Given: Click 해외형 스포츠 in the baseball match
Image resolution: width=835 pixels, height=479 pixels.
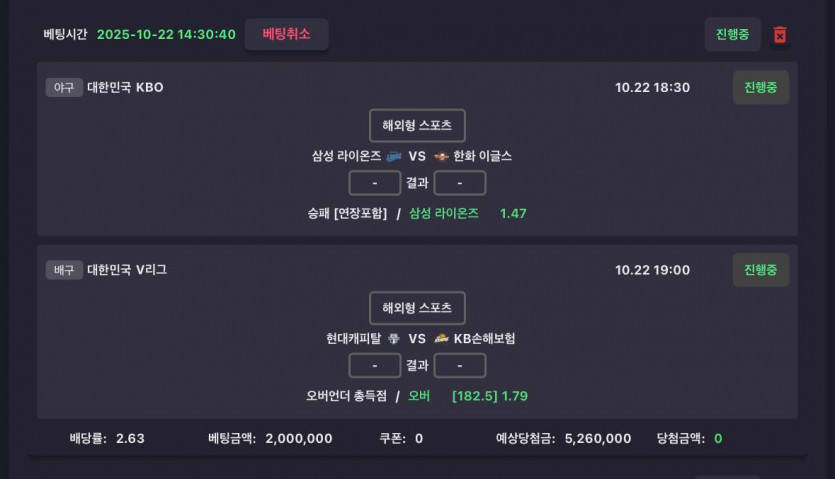Looking at the screenshot, I should 417,126.
